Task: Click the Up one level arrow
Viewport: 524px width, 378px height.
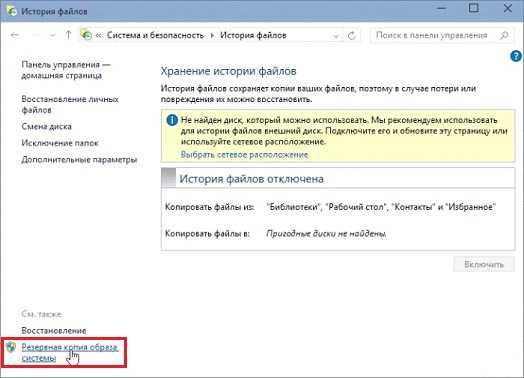Action: (68, 35)
